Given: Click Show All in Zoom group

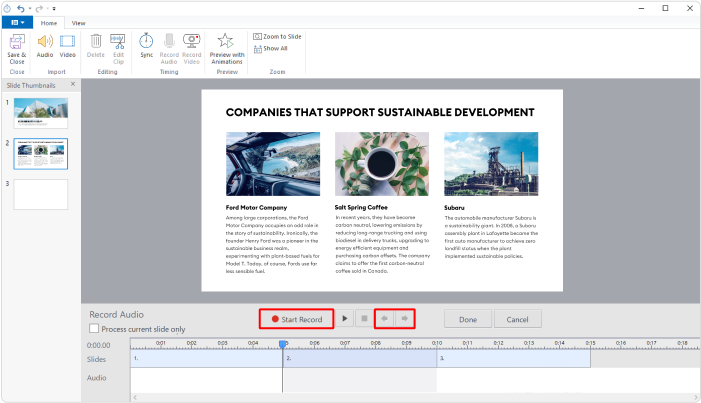Looking at the screenshot, I should click(x=271, y=48).
